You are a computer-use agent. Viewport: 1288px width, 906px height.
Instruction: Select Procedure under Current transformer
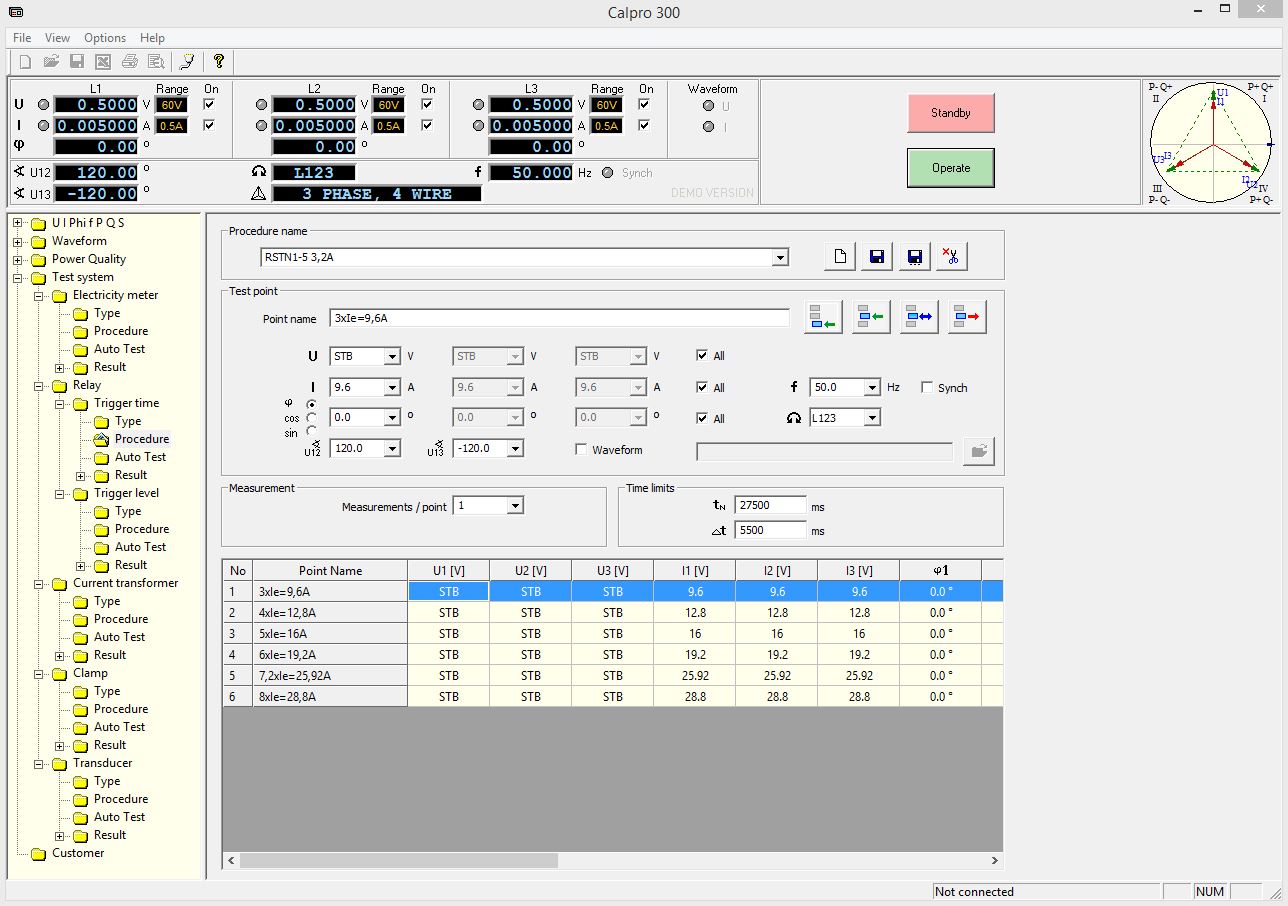click(121, 619)
